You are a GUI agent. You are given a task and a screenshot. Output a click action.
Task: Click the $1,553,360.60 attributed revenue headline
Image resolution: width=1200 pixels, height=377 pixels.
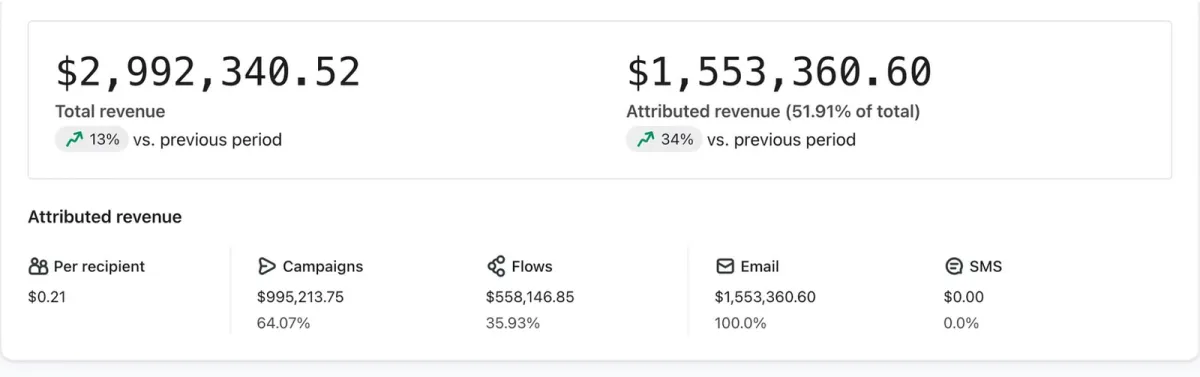[779, 73]
